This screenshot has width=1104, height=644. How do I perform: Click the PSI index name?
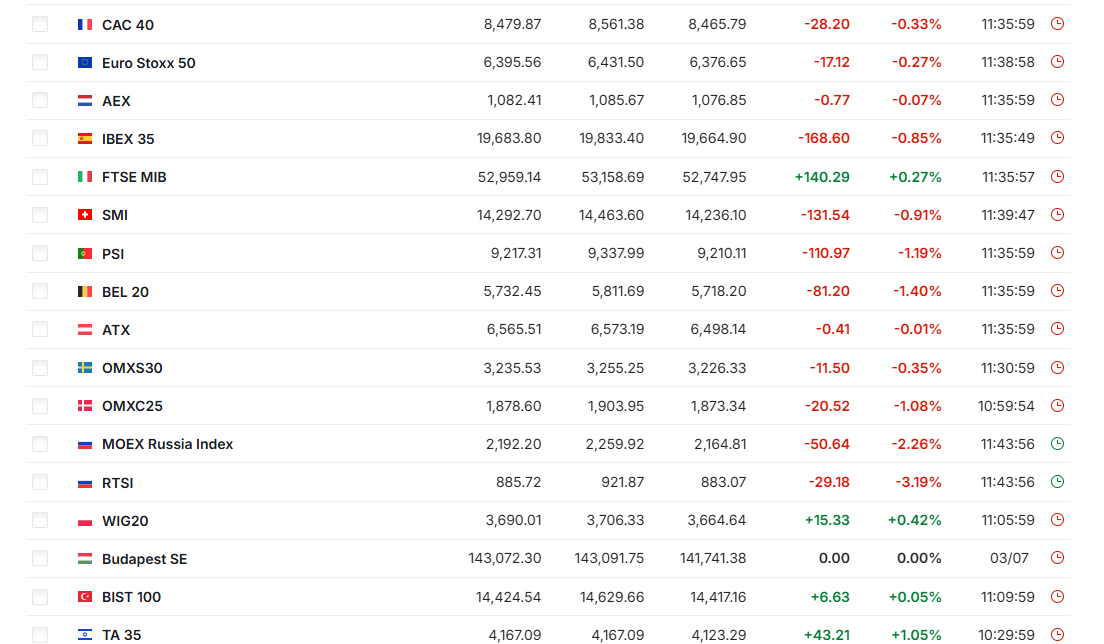coord(113,253)
